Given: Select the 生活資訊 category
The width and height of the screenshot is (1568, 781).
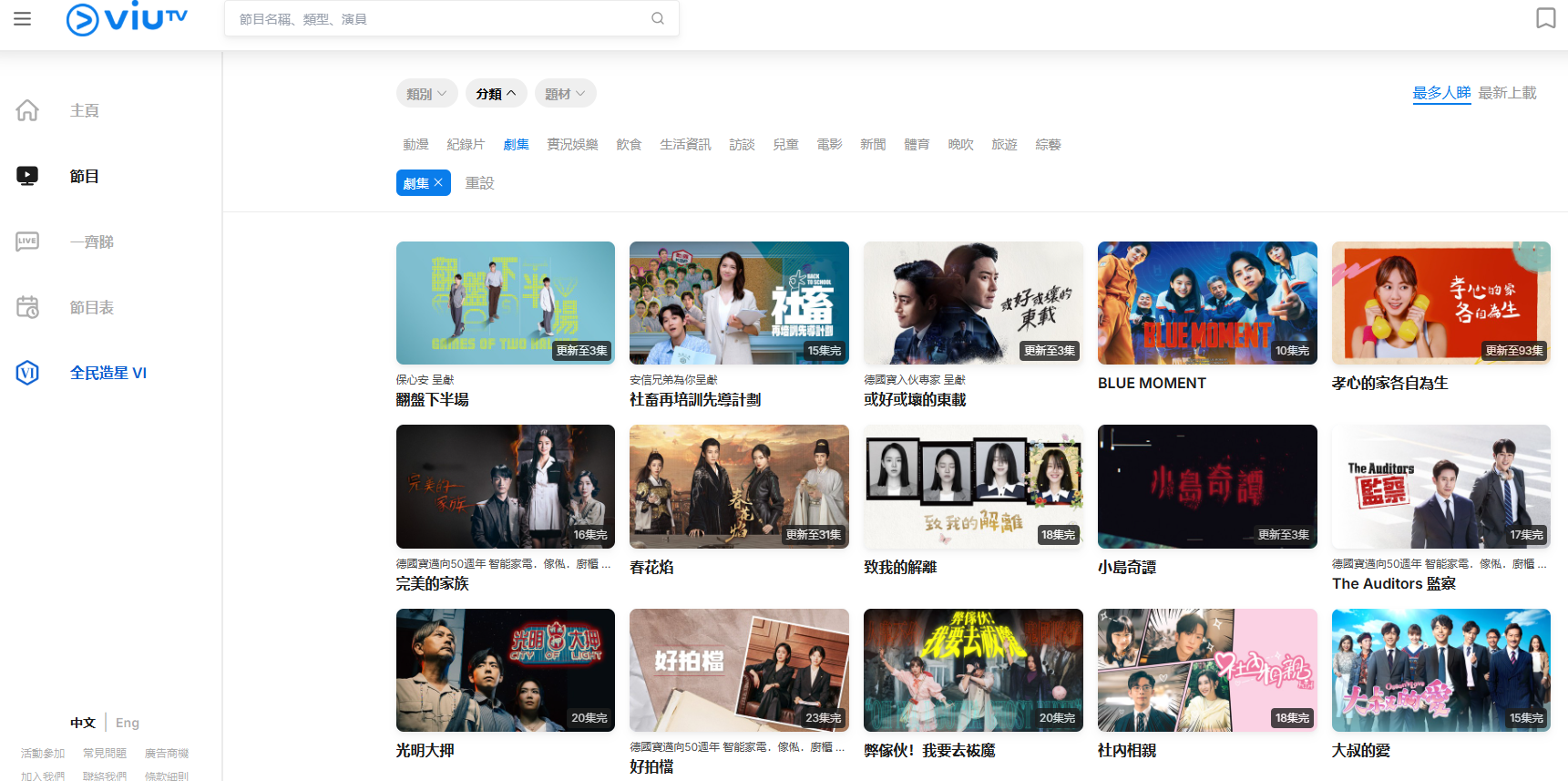Looking at the screenshot, I should point(685,144).
